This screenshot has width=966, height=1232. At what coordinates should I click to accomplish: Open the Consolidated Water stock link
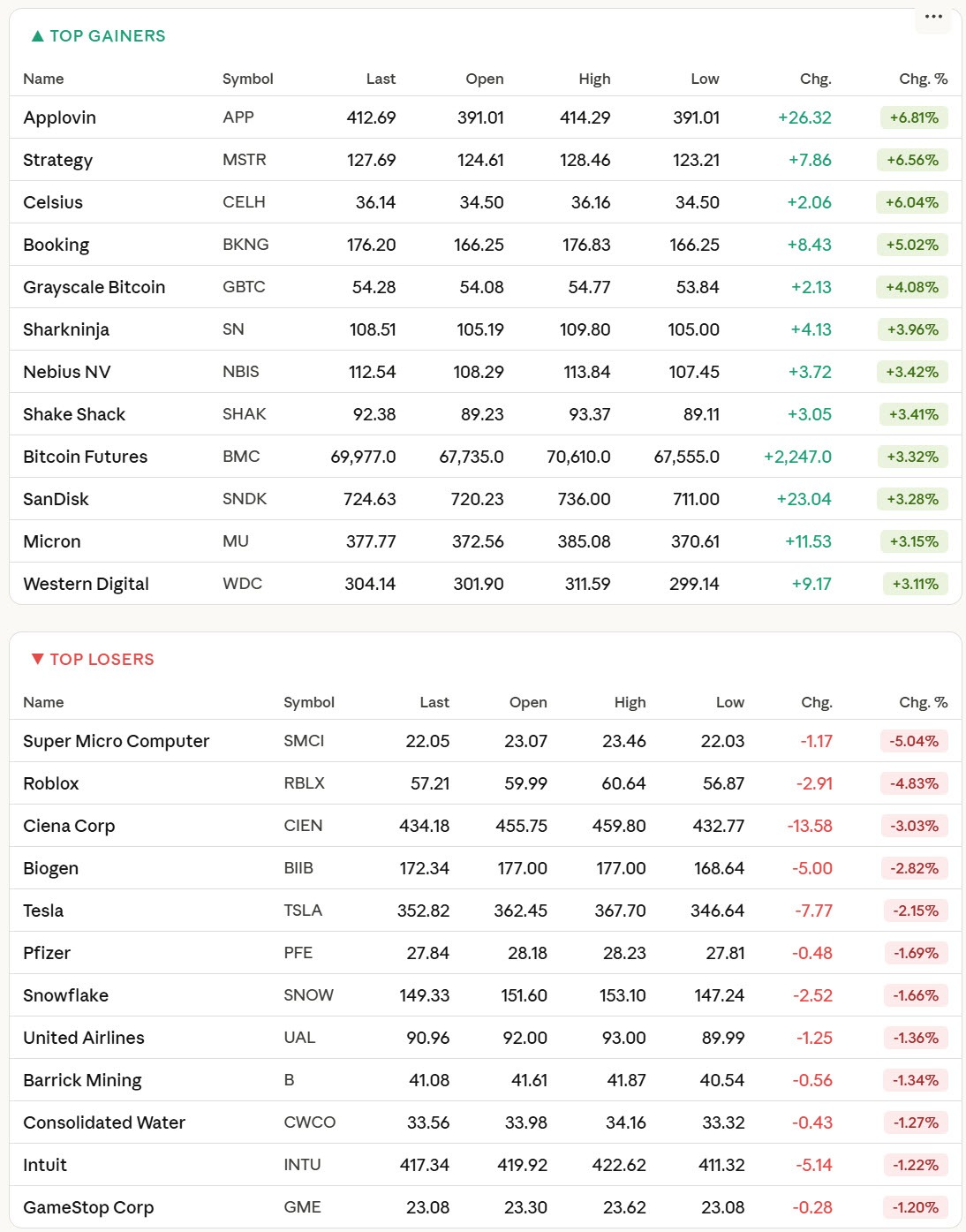point(104,1122)
